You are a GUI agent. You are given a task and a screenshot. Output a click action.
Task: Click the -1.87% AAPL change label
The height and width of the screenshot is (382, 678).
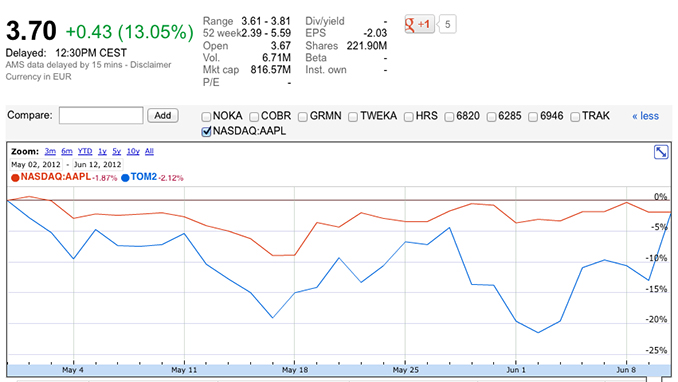tap(105, 178)
